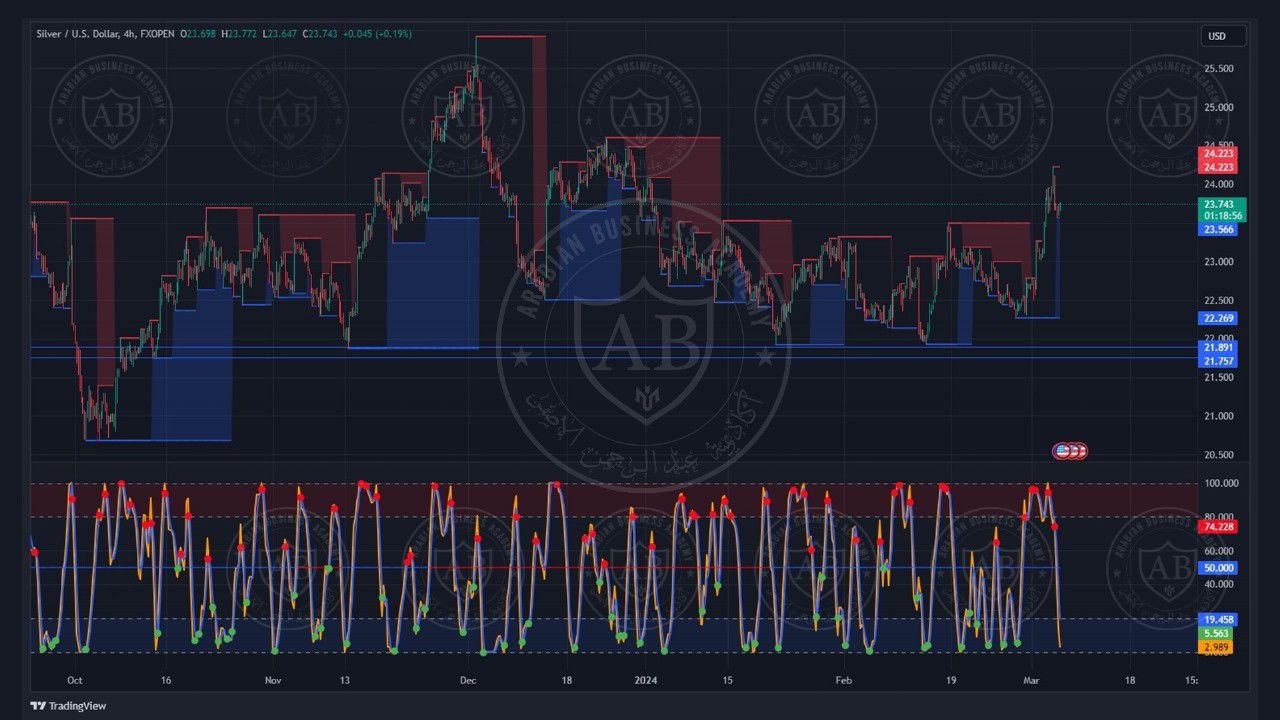Click the red 74.228 oscillator label

pyautogui.click(x=1217, y=526)
